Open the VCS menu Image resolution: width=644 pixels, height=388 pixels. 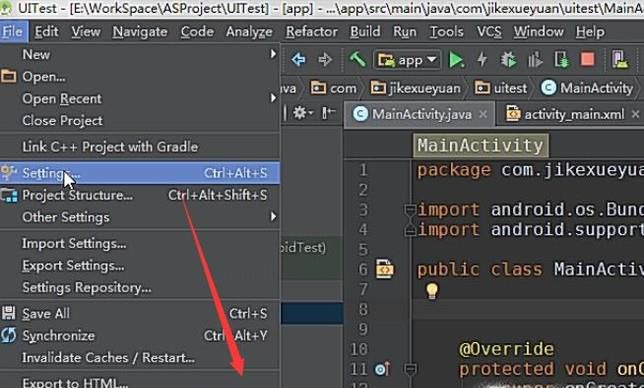(489, 32)
